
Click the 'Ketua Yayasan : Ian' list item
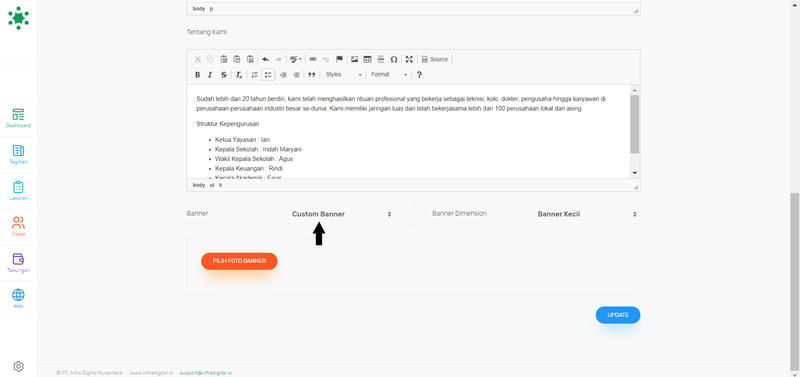pos(242,139)
